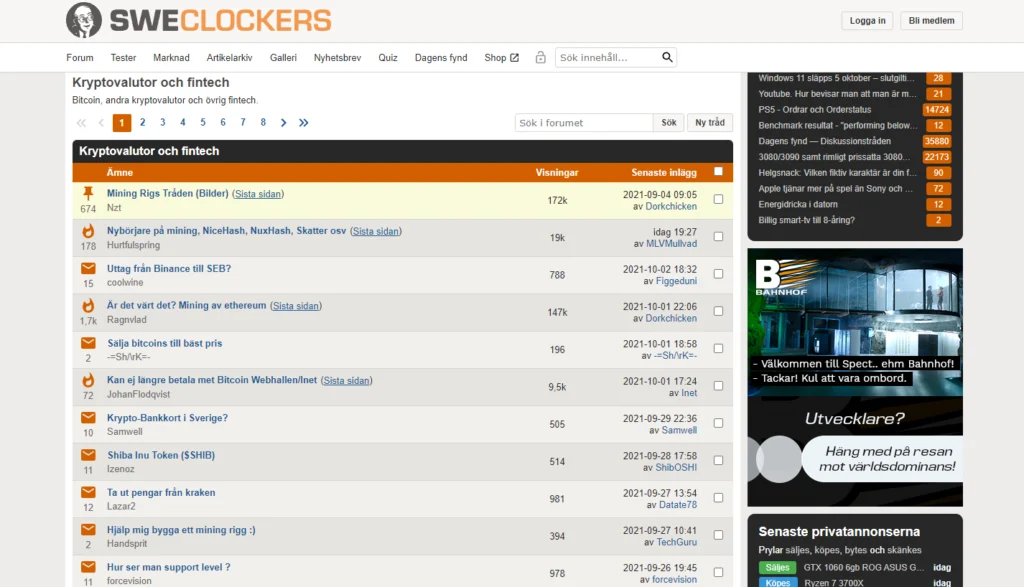Open the Tester menu item
1024x587 pixels.
pyautogui.click(x=123, y=57)
